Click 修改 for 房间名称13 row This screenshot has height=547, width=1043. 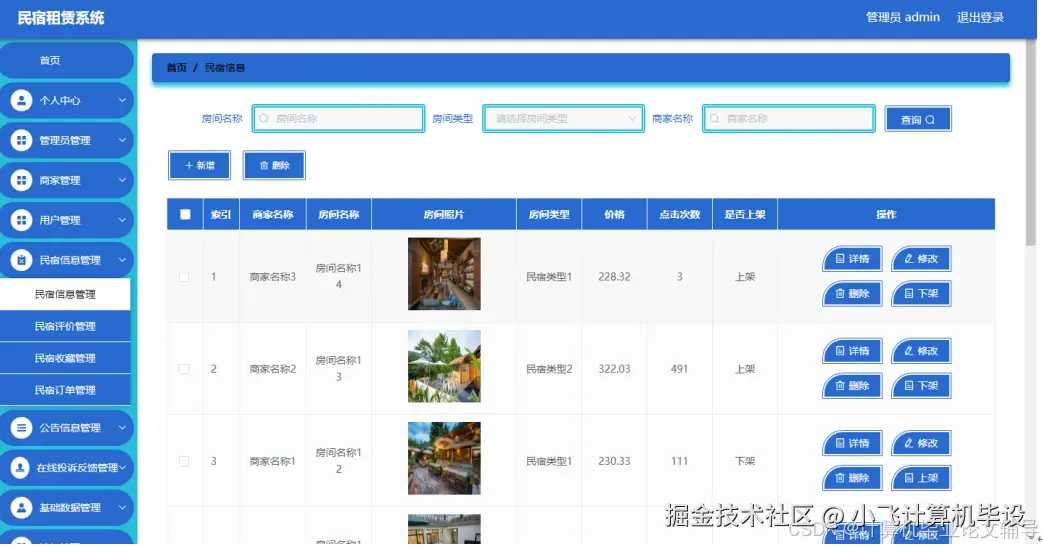921,351
